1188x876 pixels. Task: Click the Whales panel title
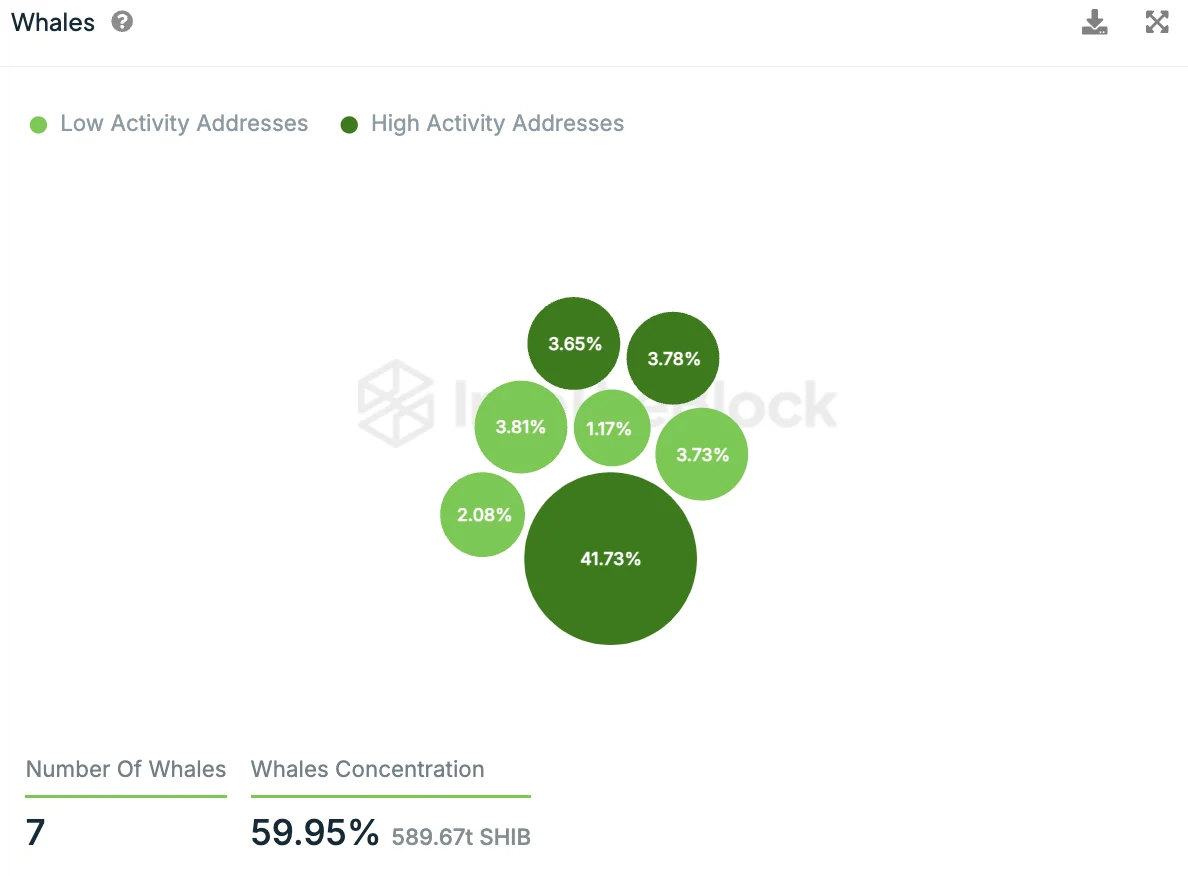click(x=53, y=22)
